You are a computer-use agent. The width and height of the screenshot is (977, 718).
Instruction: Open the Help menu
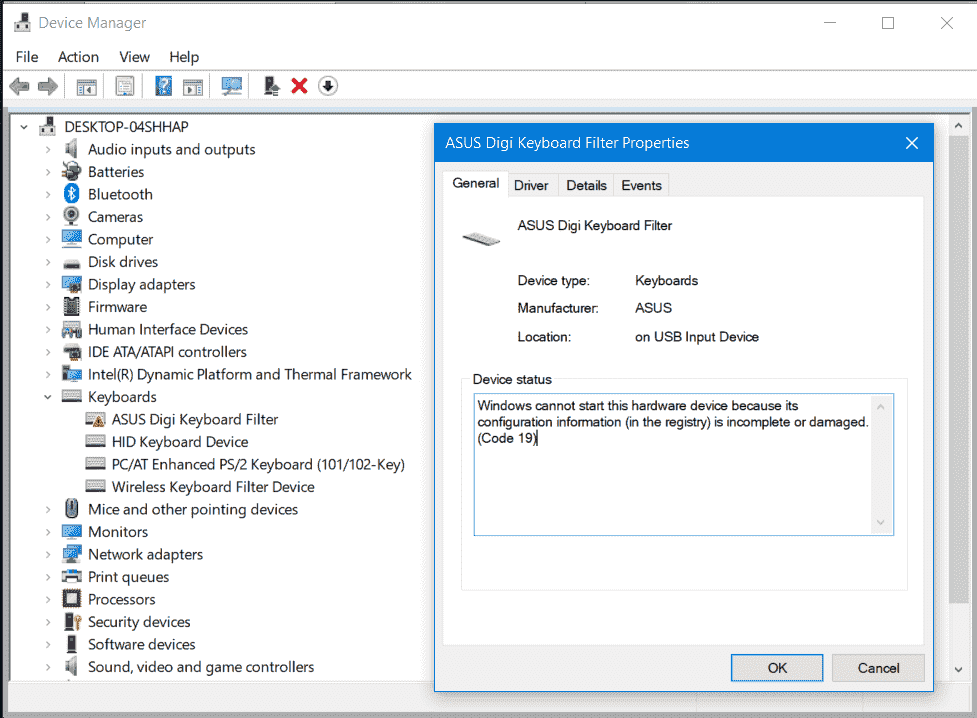coord(184,57)
